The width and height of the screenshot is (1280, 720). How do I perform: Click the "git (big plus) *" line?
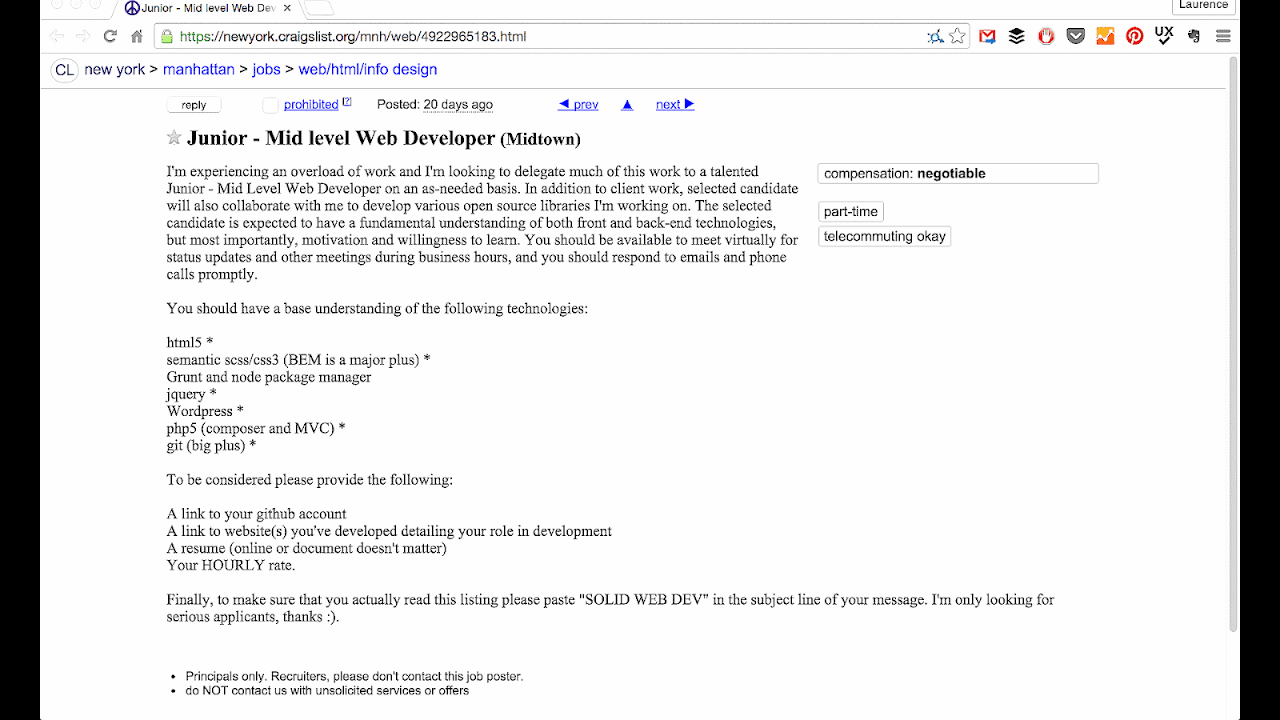click(211, 445)
